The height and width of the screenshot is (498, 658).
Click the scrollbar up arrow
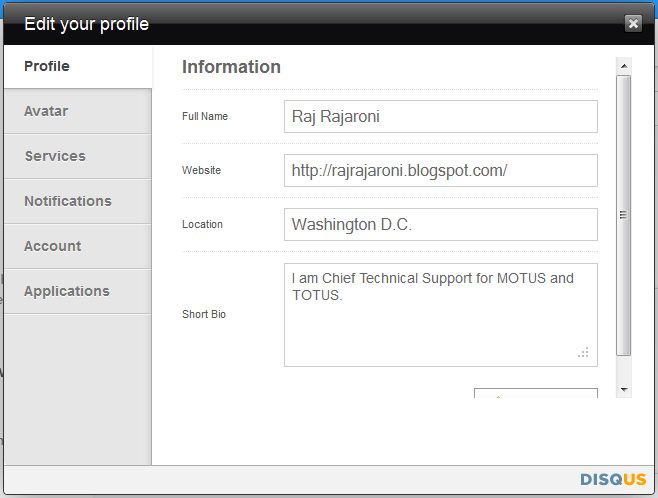[624, 66]
